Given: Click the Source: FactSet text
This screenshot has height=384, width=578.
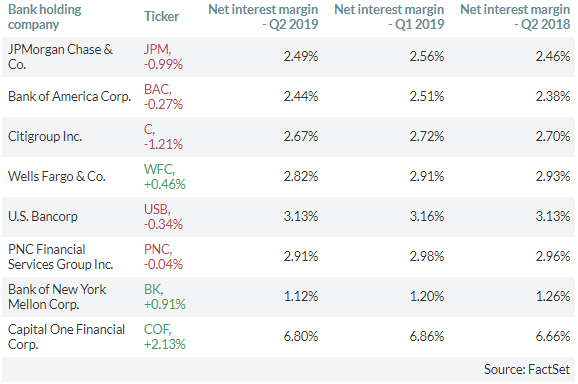Looking at the screenshot, I should tap(527, 369).
